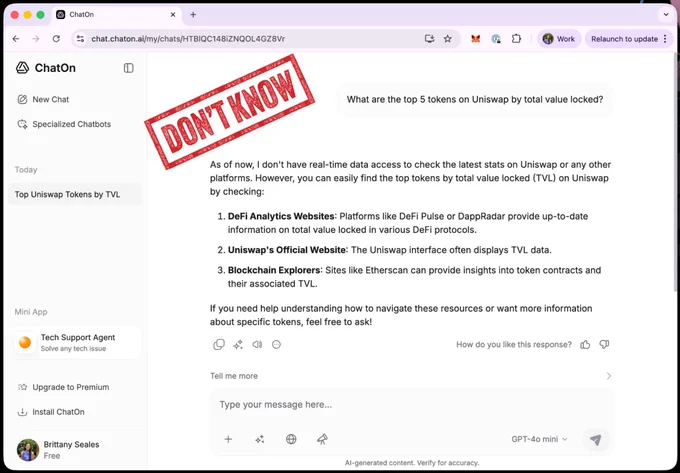Open the Top Uniswap Tokens by TVL chat
Image resolution: width=680 pixels, height=473 pixels.
click(75, 194)
